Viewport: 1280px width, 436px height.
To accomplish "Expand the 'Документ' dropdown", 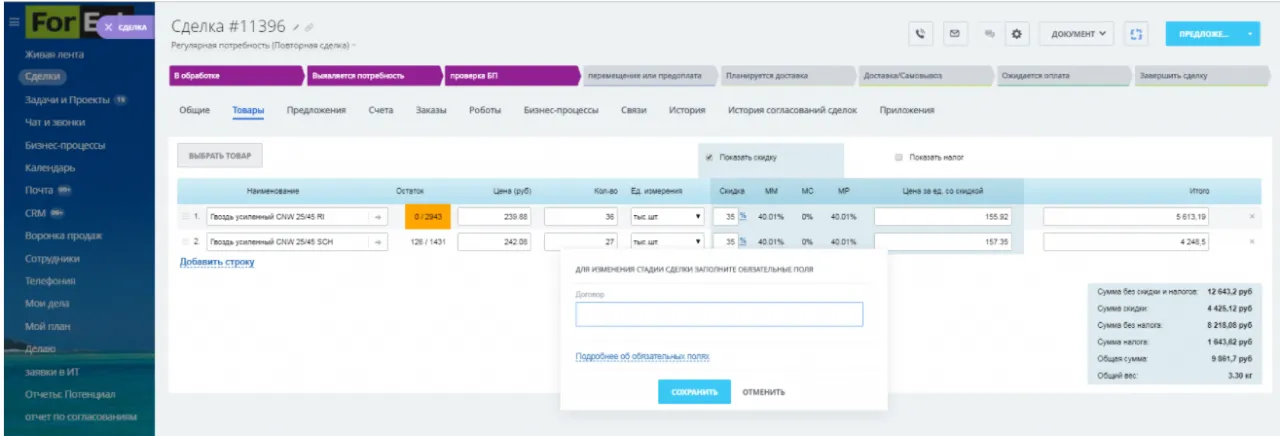I will click(x=1078, y=34).
